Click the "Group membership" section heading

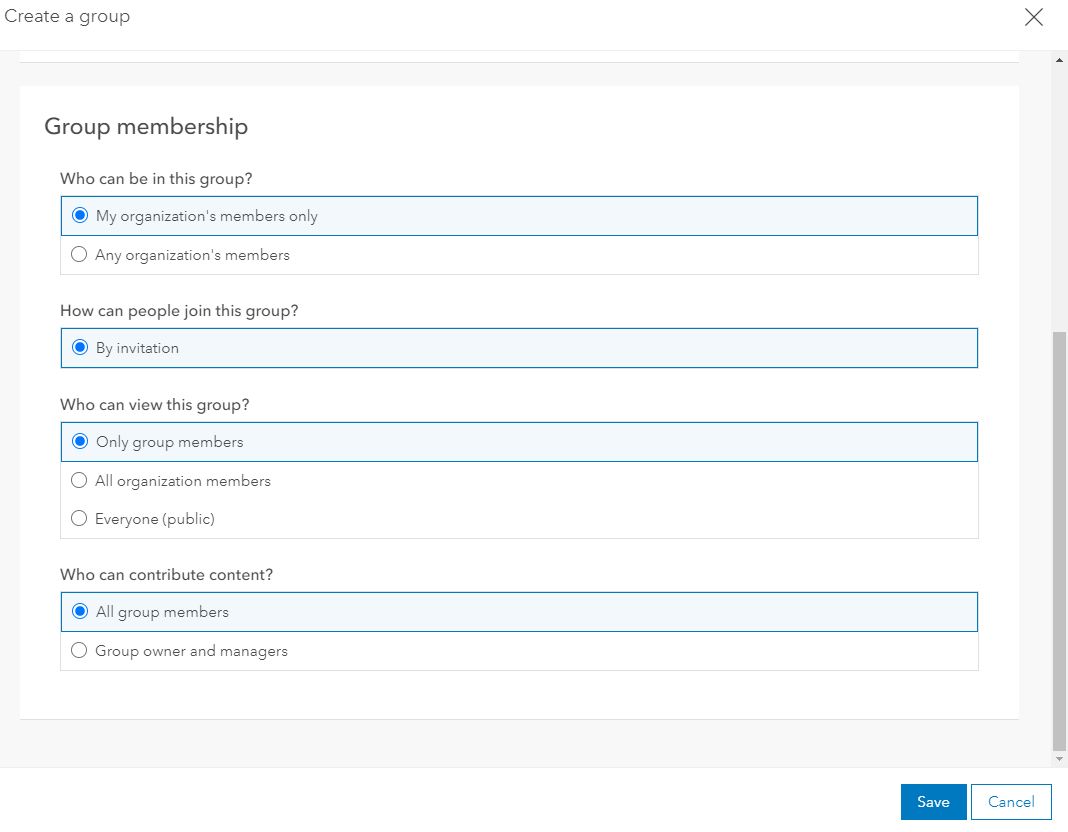(x=146, y=126)
